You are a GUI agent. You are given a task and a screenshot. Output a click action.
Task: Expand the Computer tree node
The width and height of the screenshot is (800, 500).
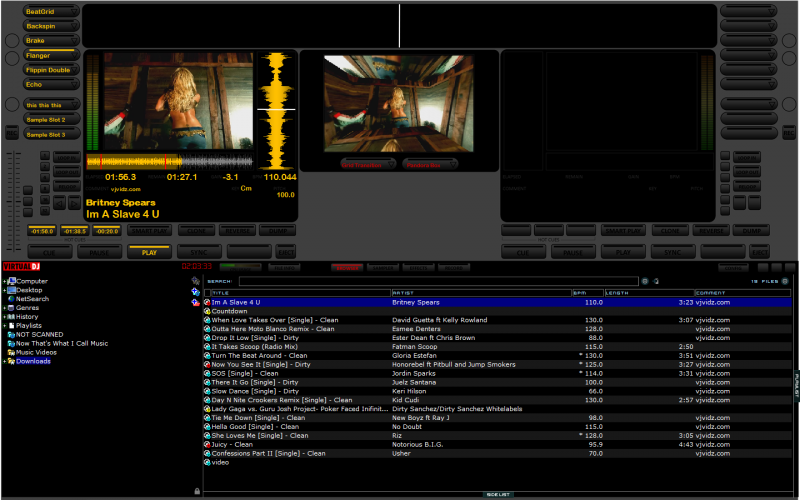pyautogui.click(x=5, y=281)
